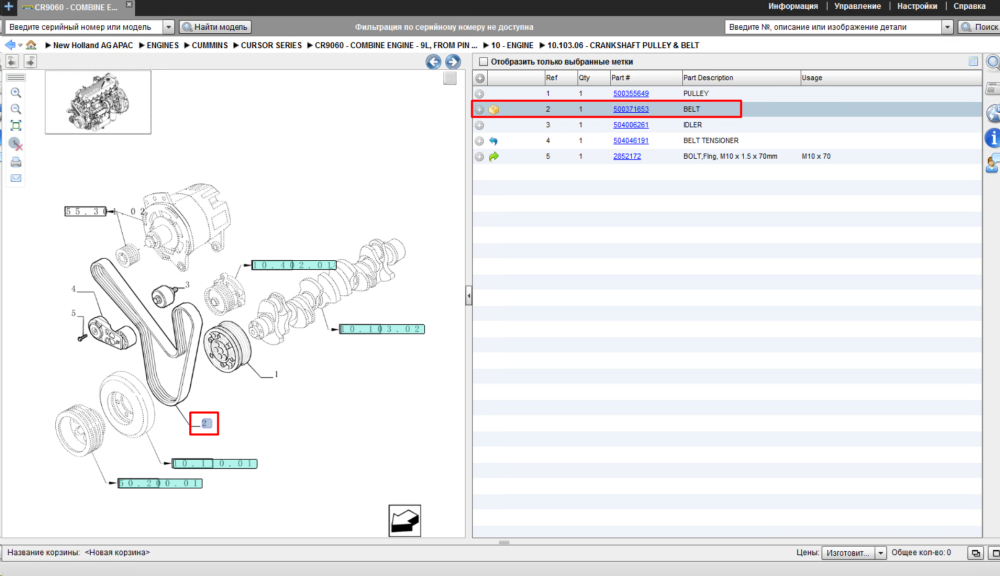Go to the Home icon in breadcrumb
1000x576 pixels.
click(x=31, y=45)
